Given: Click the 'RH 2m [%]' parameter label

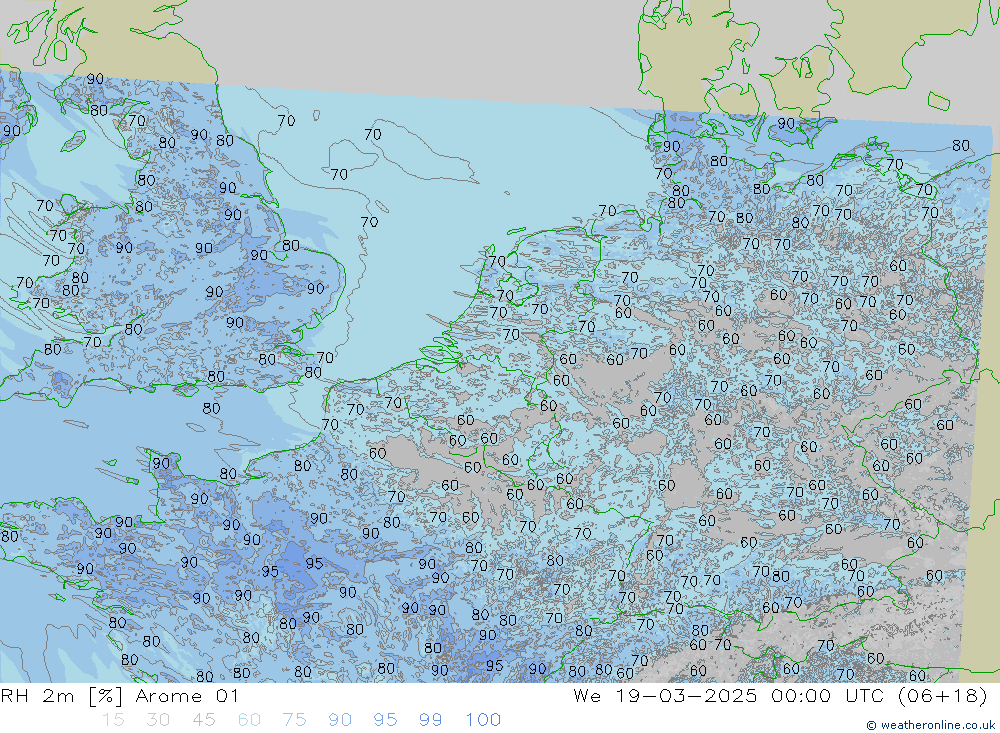Looking at the screenshot, I should coord(61,696).
